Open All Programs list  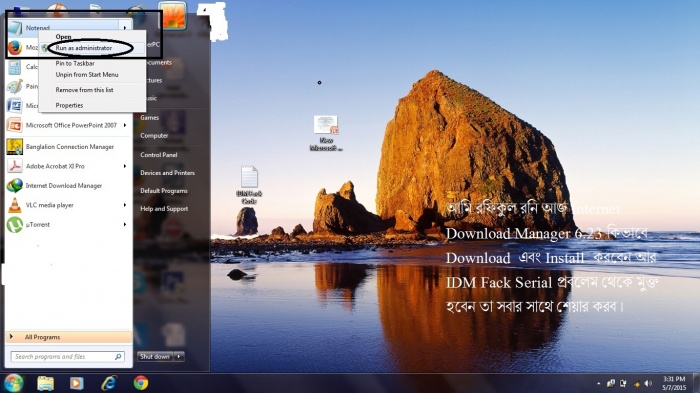click(69, 337)
